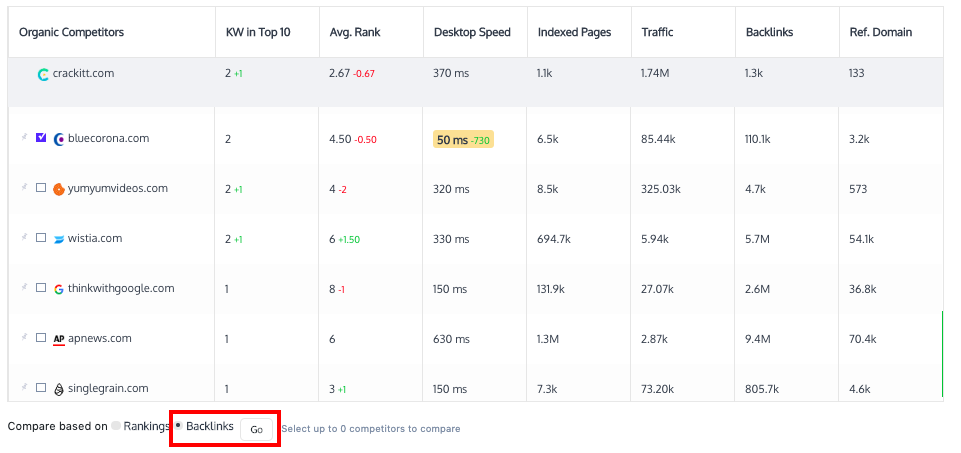Viewport: 961px width, 453px height.
Task: Click the 4.50 average rank for bluecorona.com
Action: (x=340, y=140)
